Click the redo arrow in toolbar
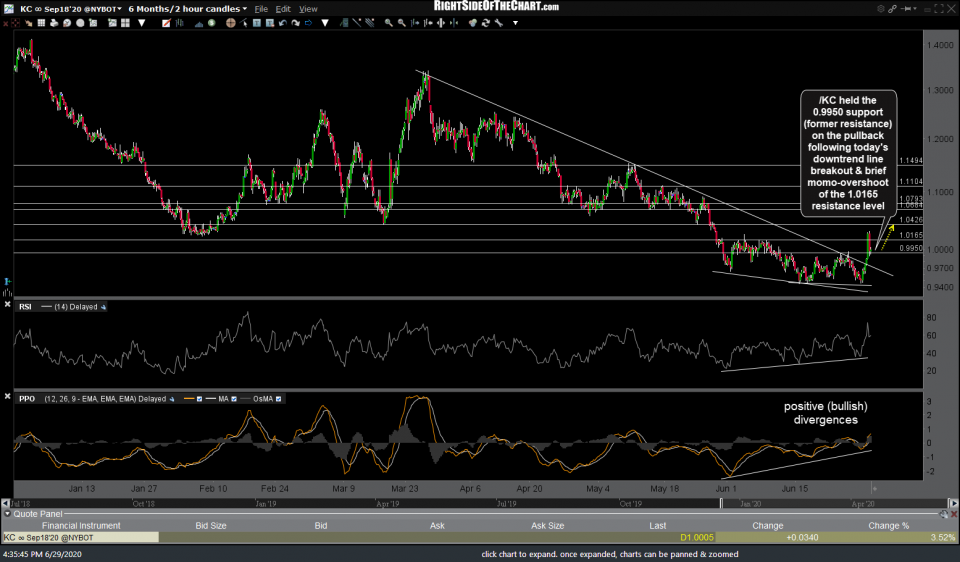960x562 pixels. 295,23
